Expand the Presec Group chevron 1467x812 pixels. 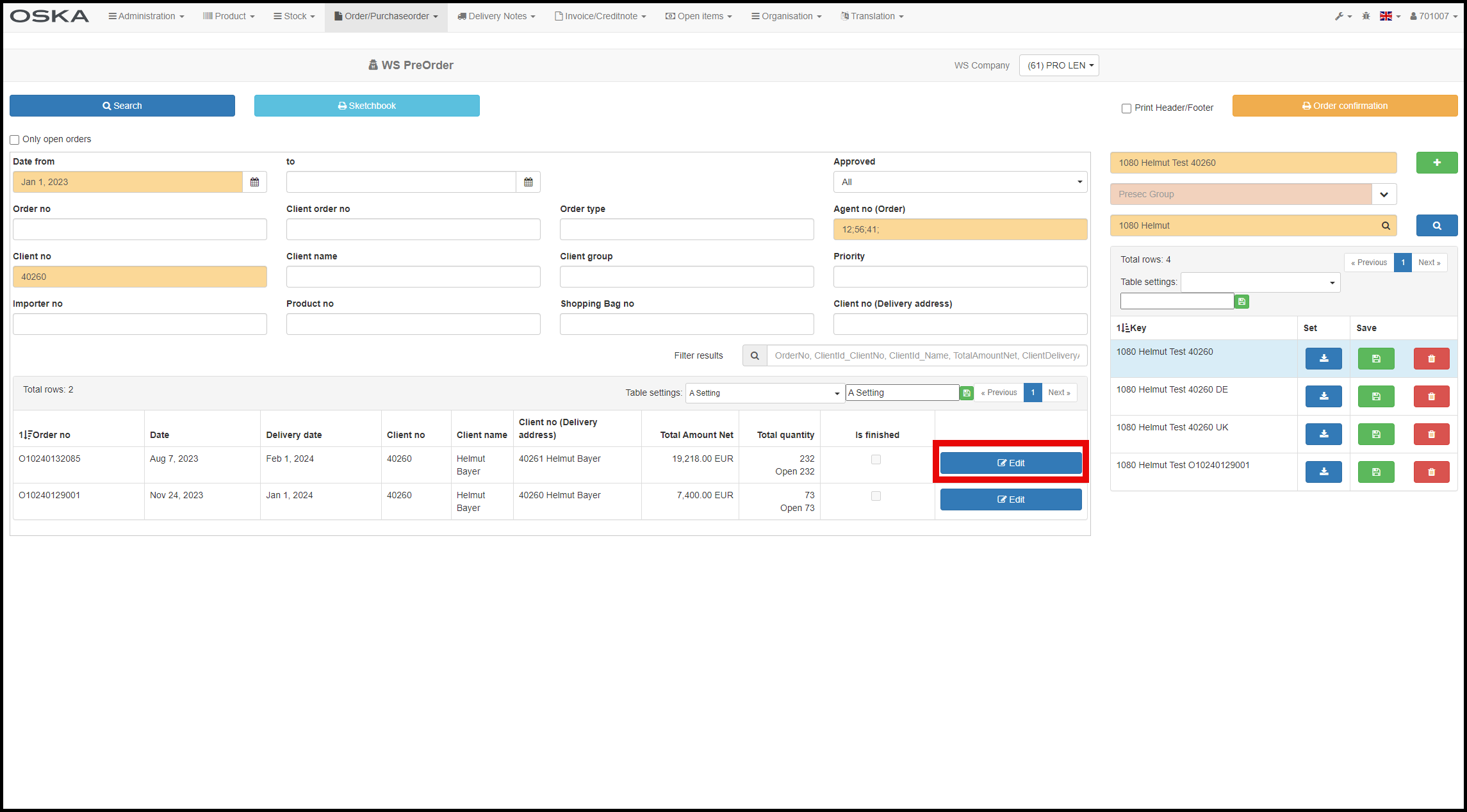pos(1384,194)
